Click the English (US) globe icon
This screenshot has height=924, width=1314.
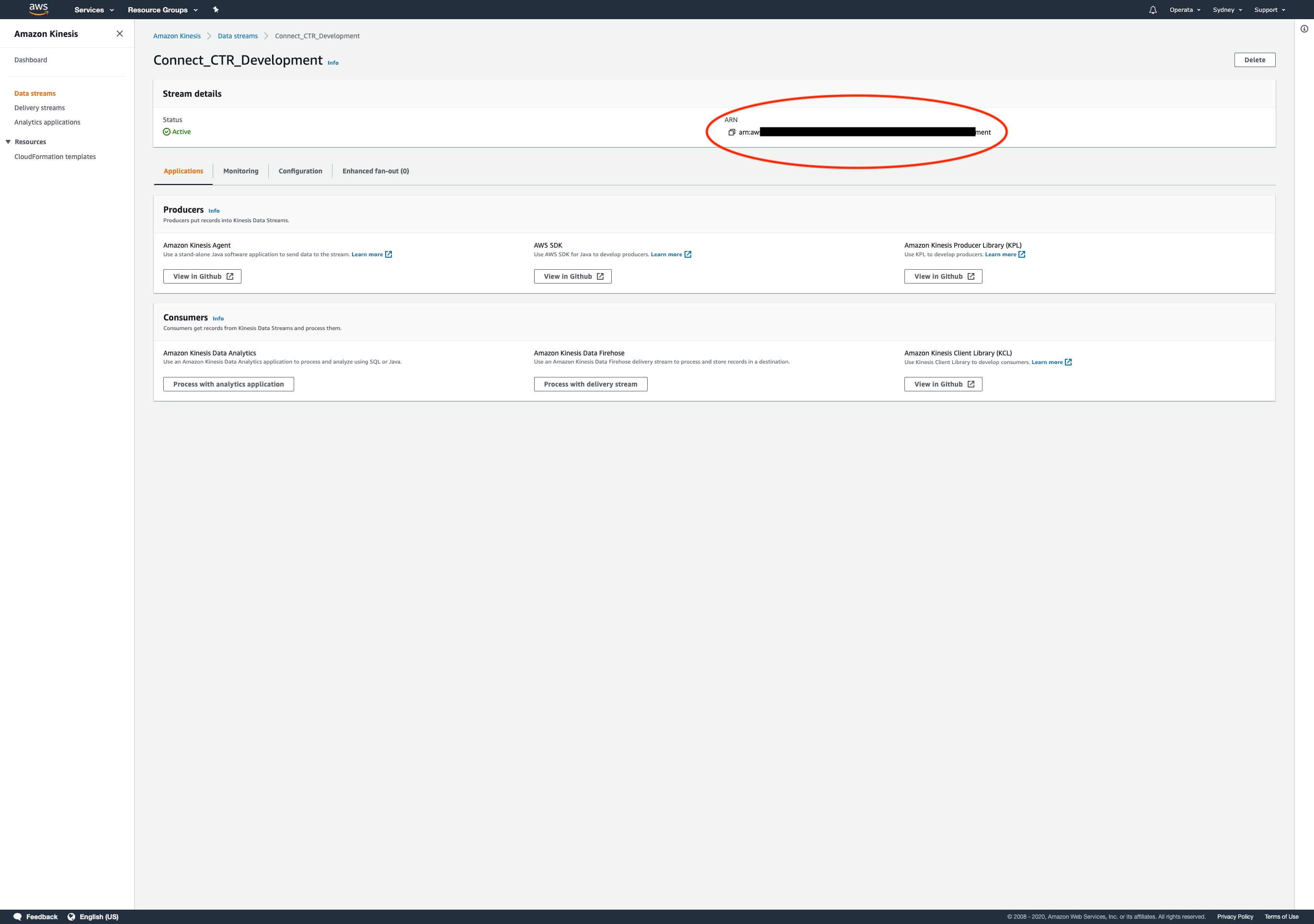(71, 916)
